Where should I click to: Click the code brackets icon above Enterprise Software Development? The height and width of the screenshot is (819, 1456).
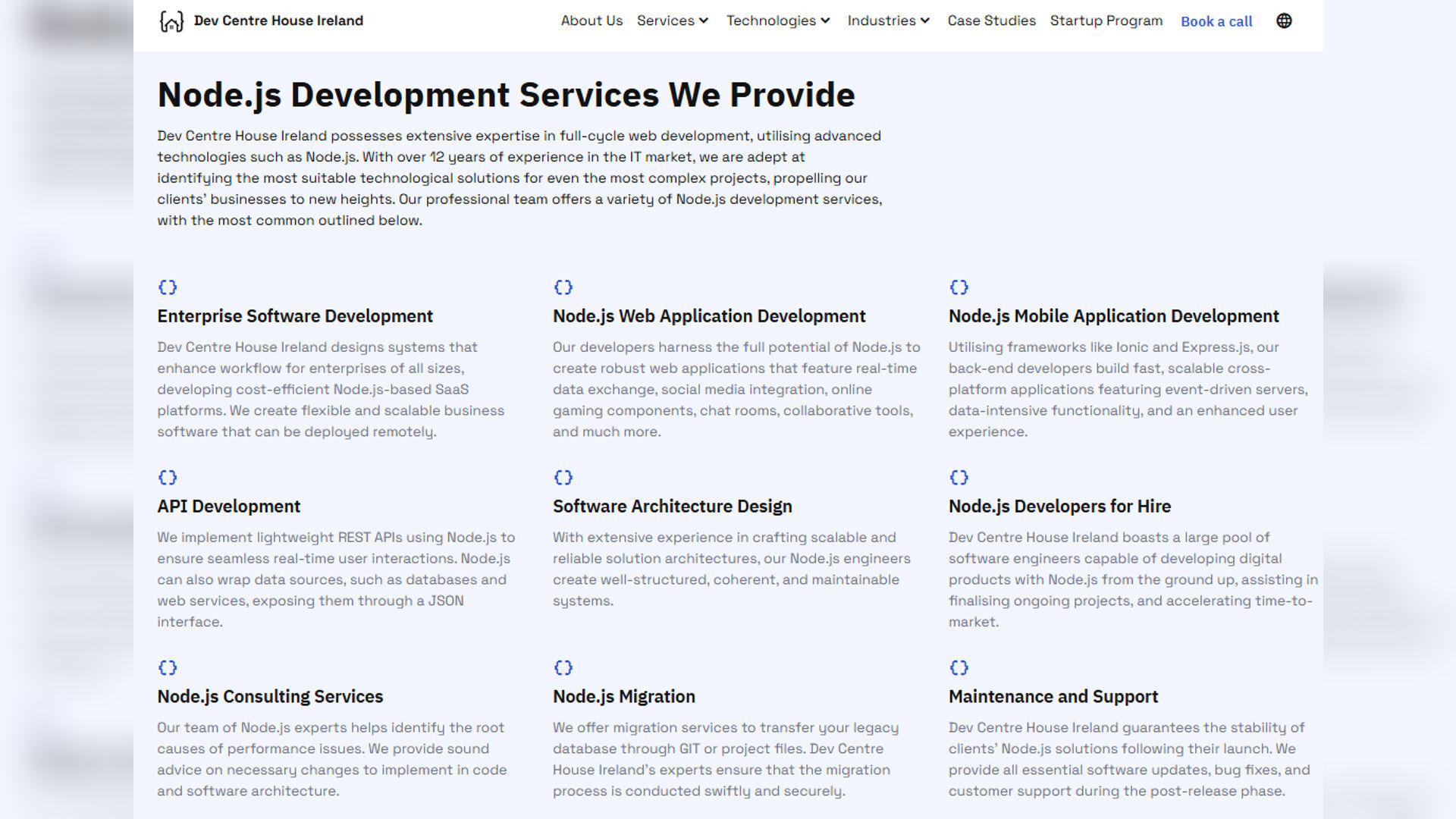(x=168, y=287)
